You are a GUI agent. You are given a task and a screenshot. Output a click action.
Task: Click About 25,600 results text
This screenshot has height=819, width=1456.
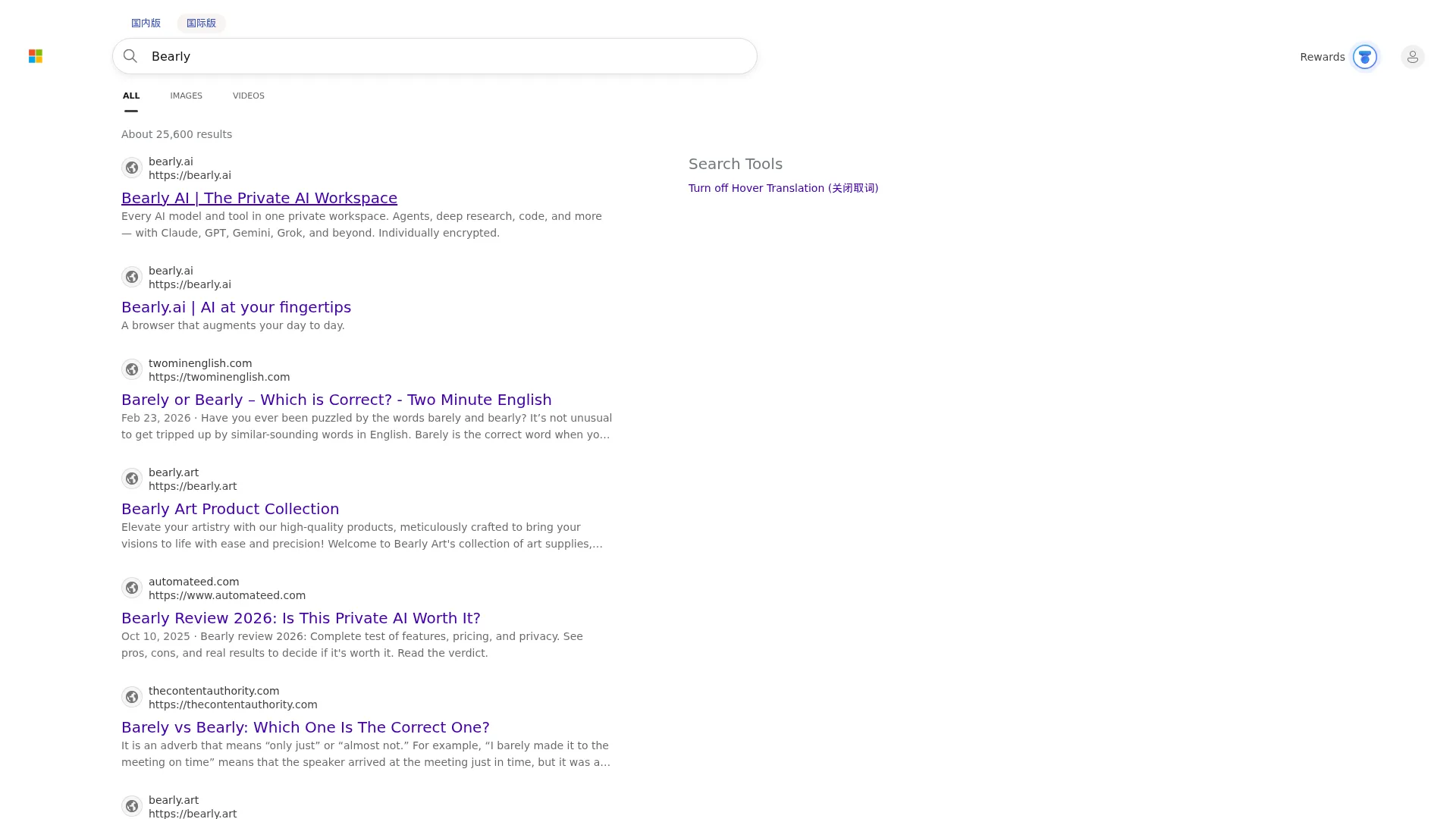[x=177, y=134]
